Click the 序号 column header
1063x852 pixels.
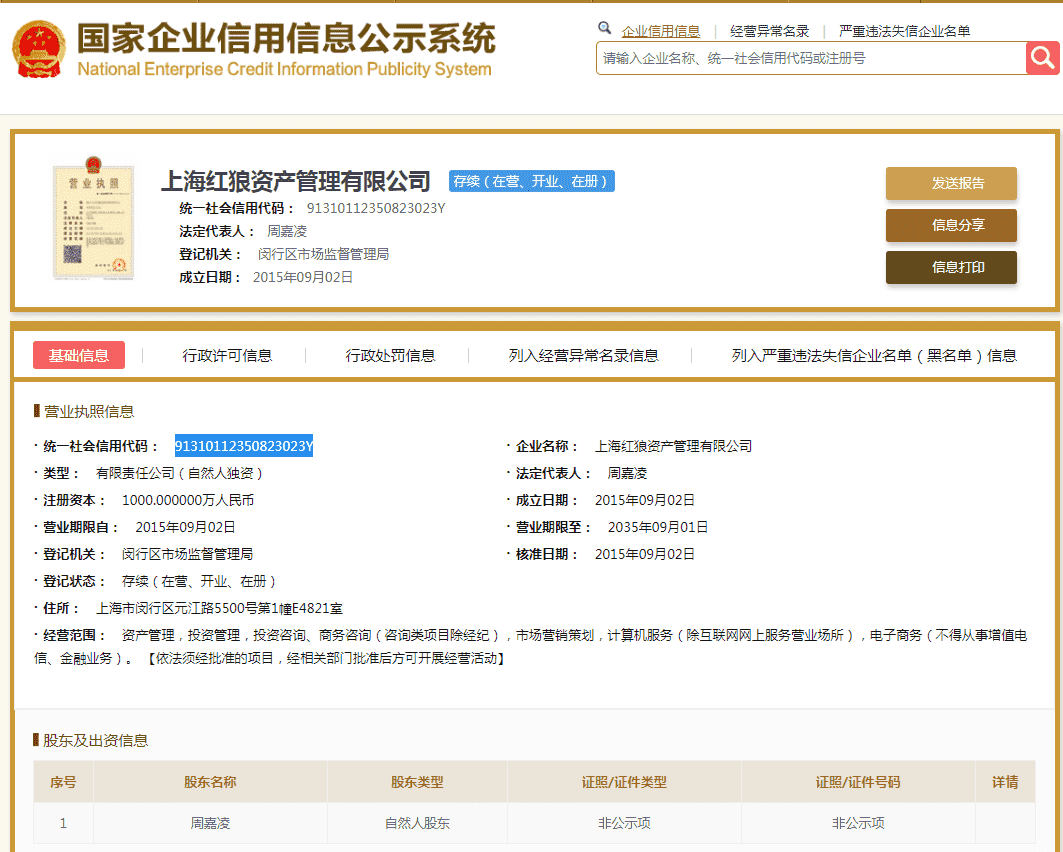click(x=63, y=782)
